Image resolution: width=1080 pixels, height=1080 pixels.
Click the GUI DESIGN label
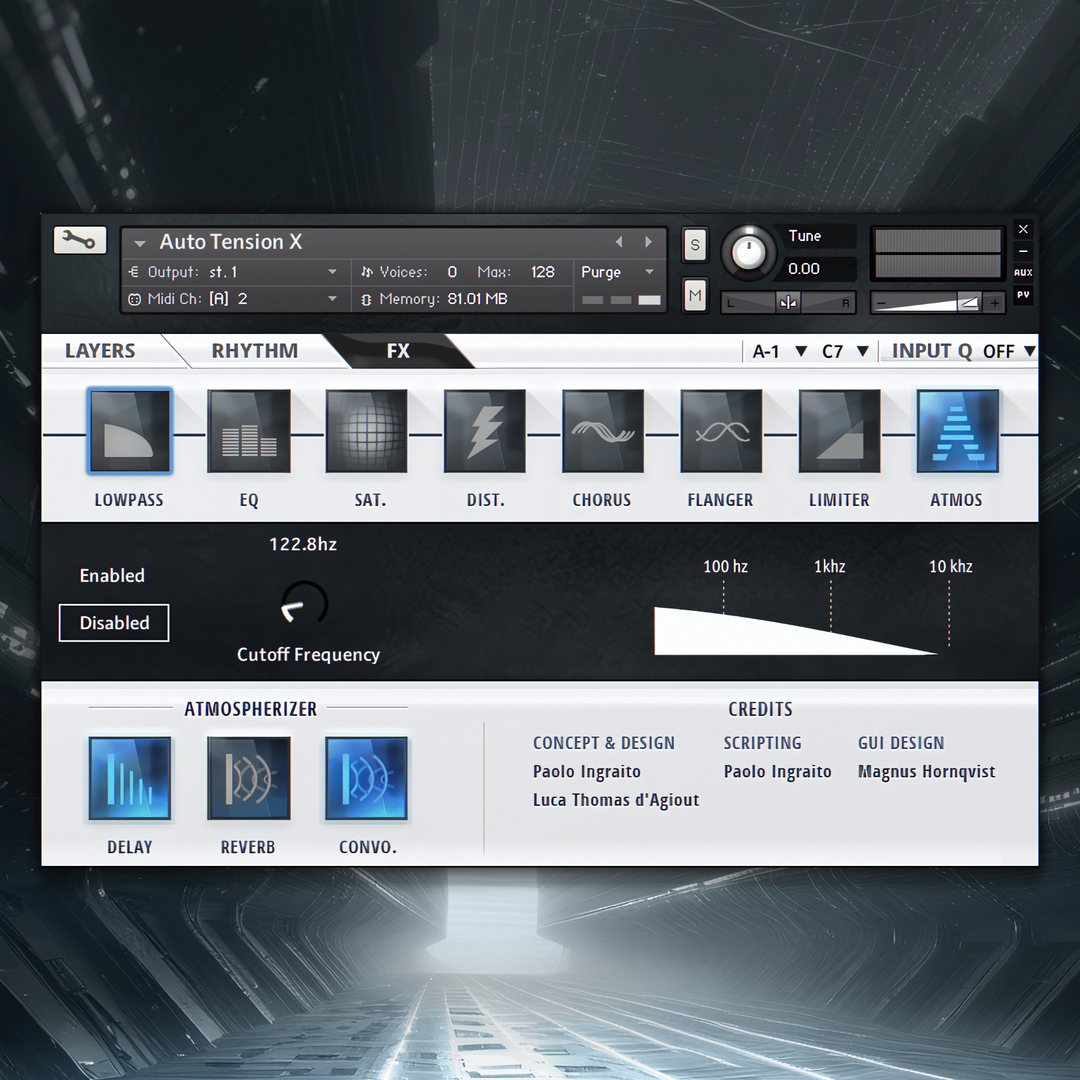pos(901,743)
